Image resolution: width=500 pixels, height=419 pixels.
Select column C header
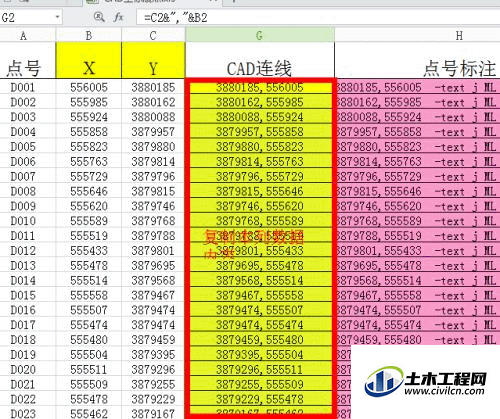tap(153, 35)
